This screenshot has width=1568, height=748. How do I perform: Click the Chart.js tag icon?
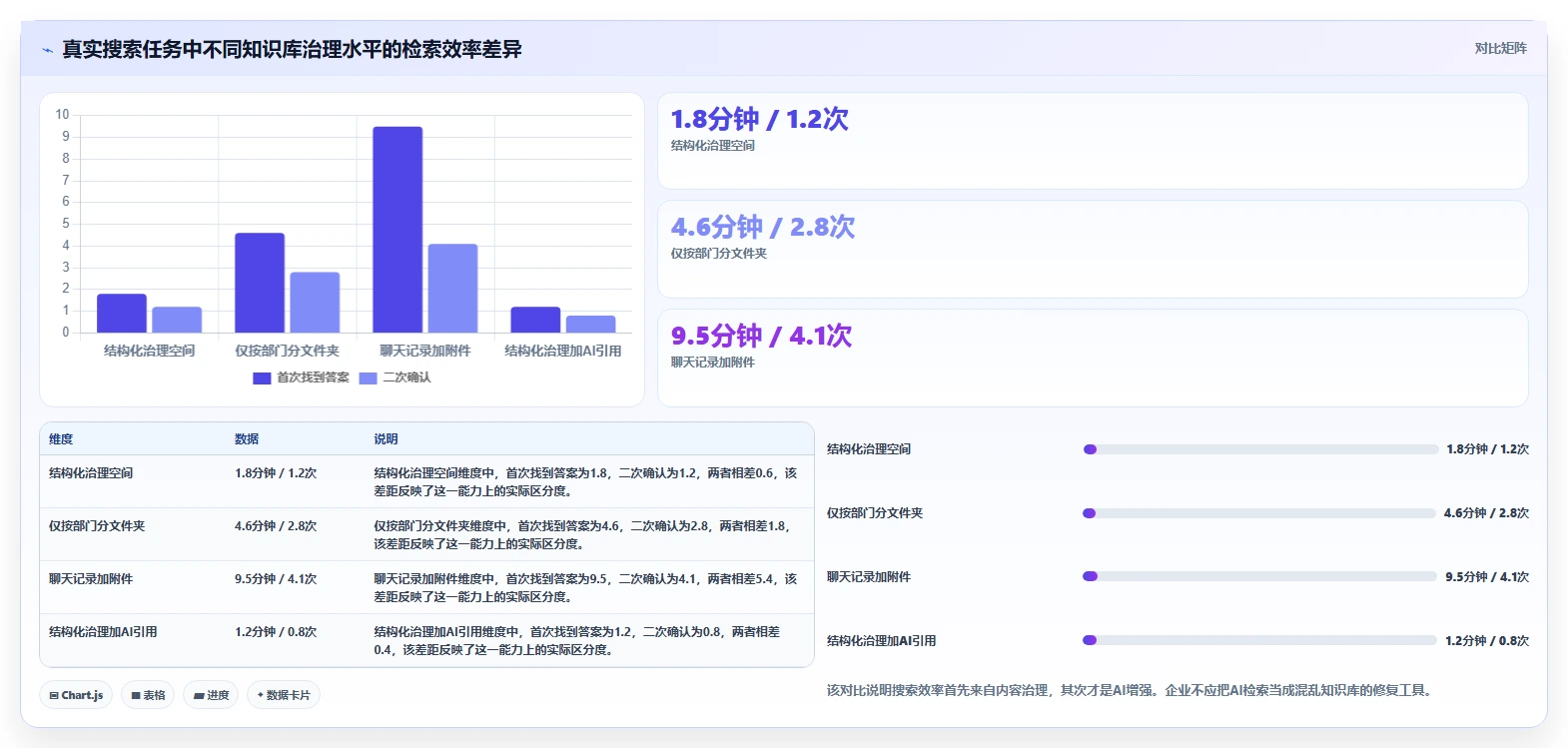coord(54,695)
